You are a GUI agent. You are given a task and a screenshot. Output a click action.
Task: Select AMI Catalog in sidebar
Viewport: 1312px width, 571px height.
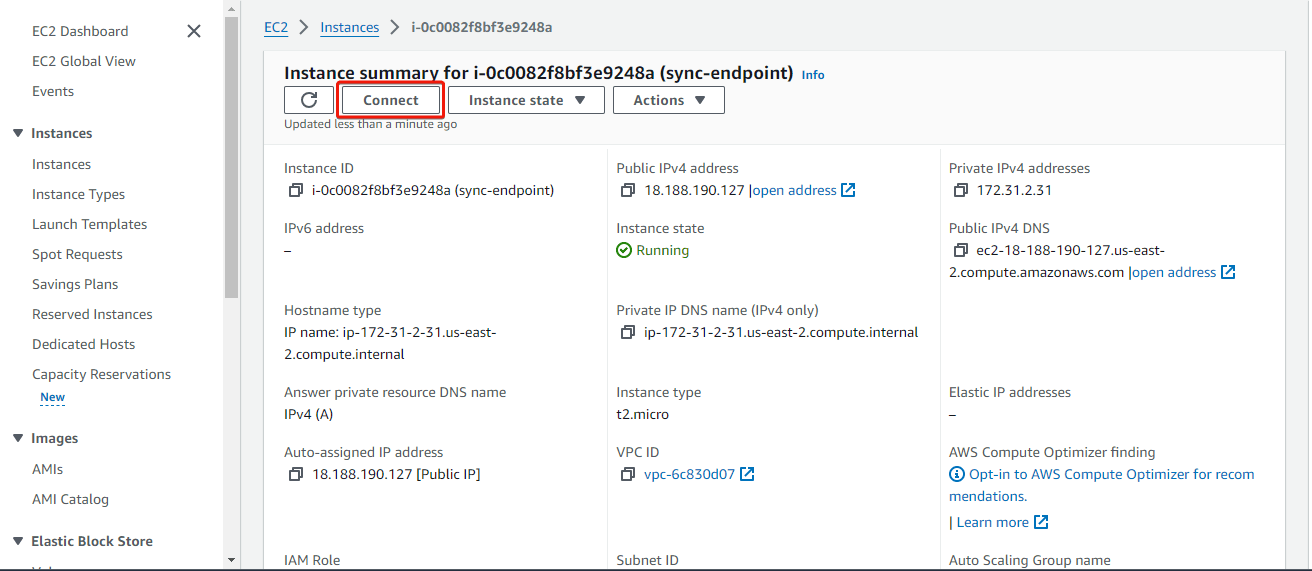click(70, 499)
